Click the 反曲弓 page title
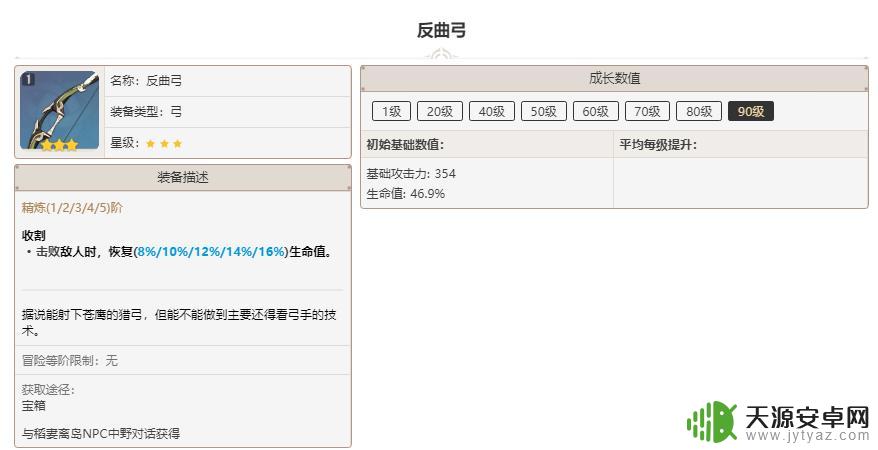 coord(441,30)
